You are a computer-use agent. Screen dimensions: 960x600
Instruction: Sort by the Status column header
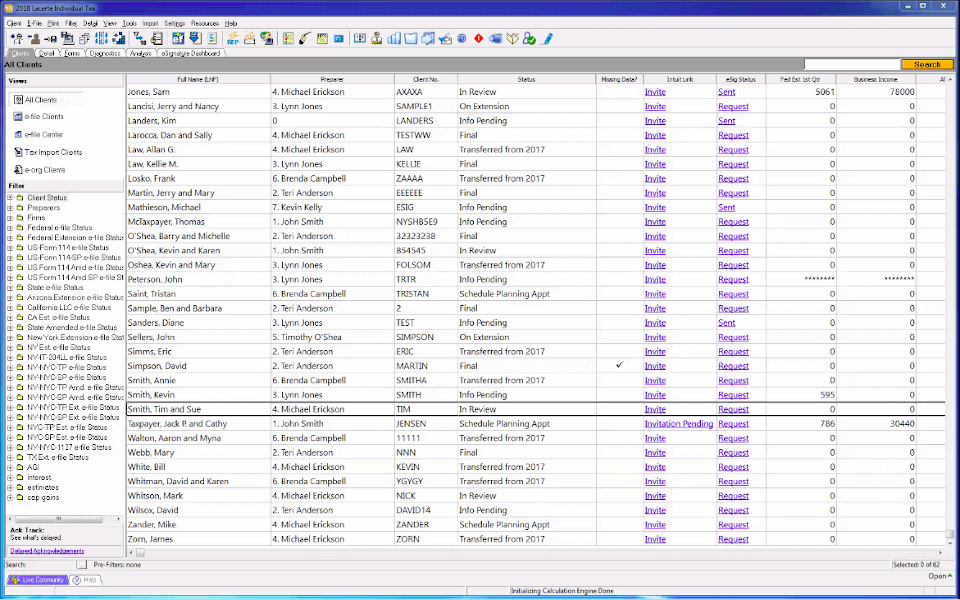tap(527, 79)
